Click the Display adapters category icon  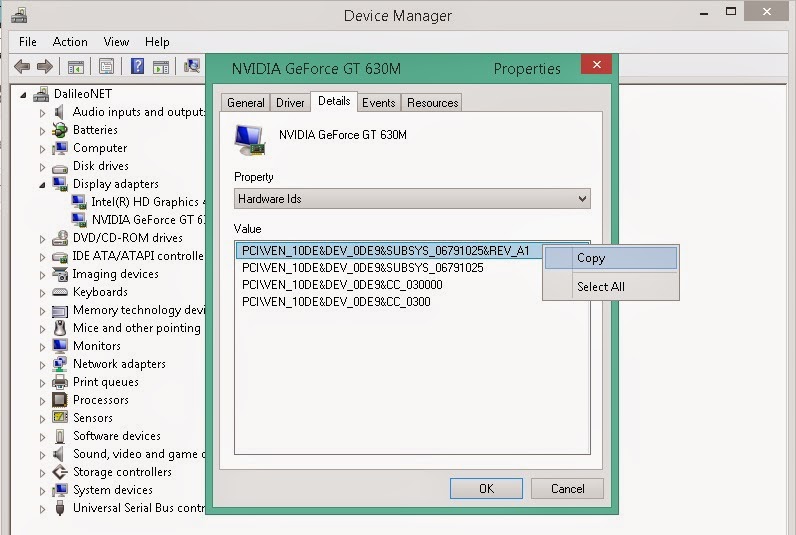(59, 184)
